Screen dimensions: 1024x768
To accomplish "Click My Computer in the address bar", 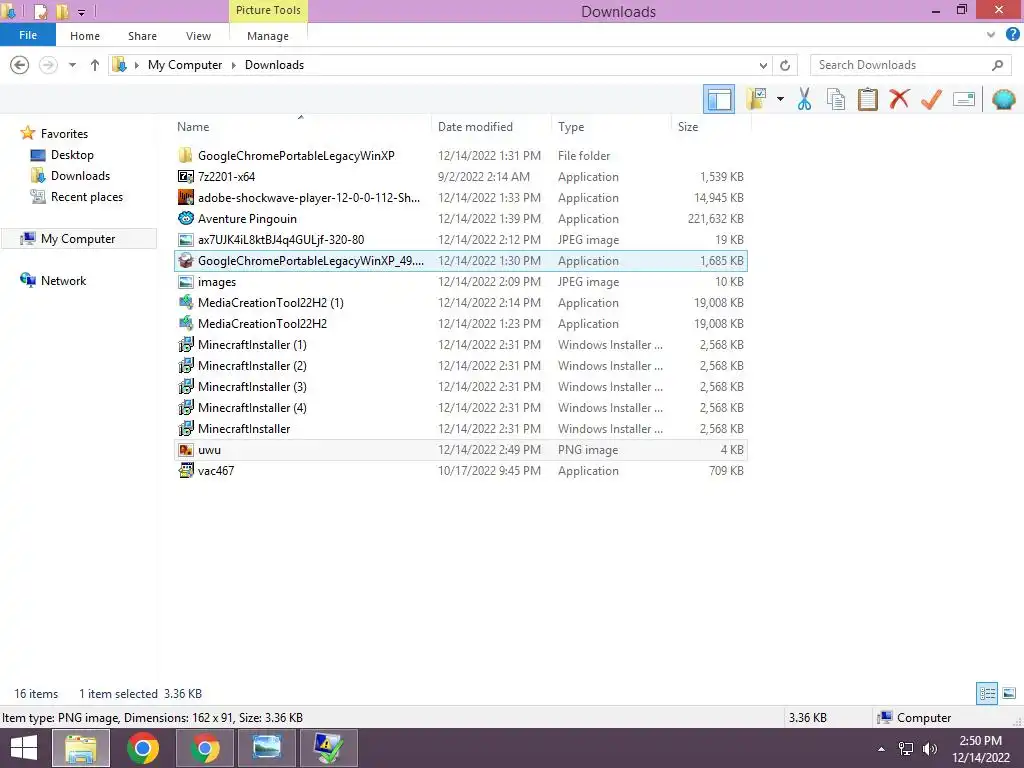I will coord(185,65).
